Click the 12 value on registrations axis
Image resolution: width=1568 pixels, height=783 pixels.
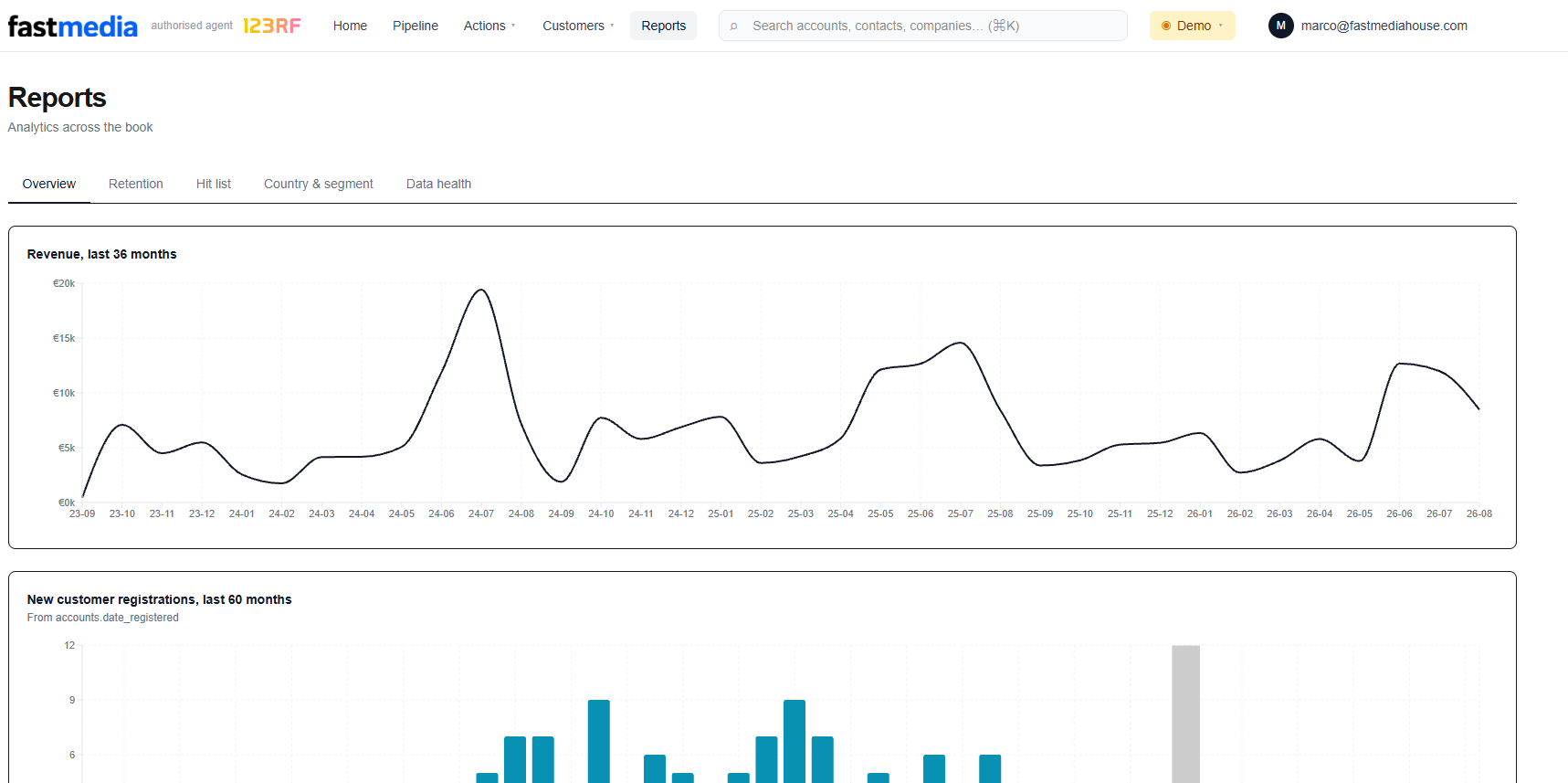click(x=69, y=645)
